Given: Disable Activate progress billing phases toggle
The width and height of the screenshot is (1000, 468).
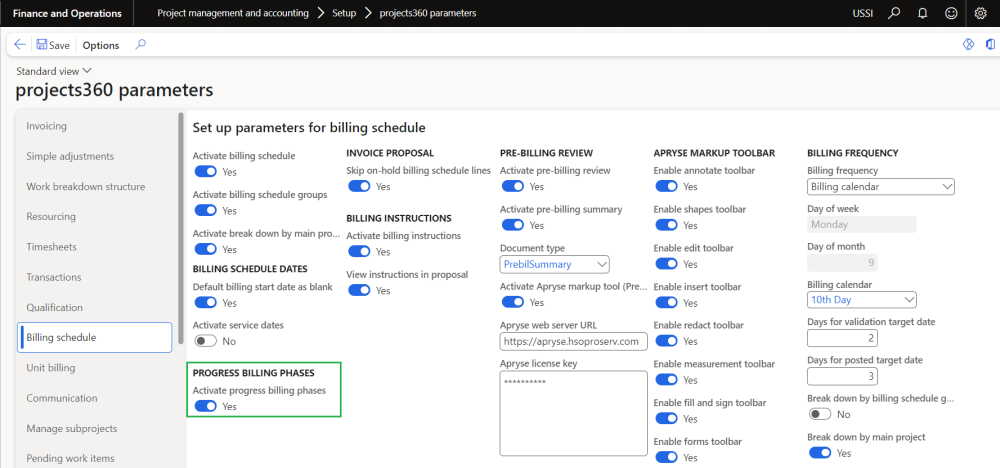Looking at the screenshot, I should click(205, 406).
